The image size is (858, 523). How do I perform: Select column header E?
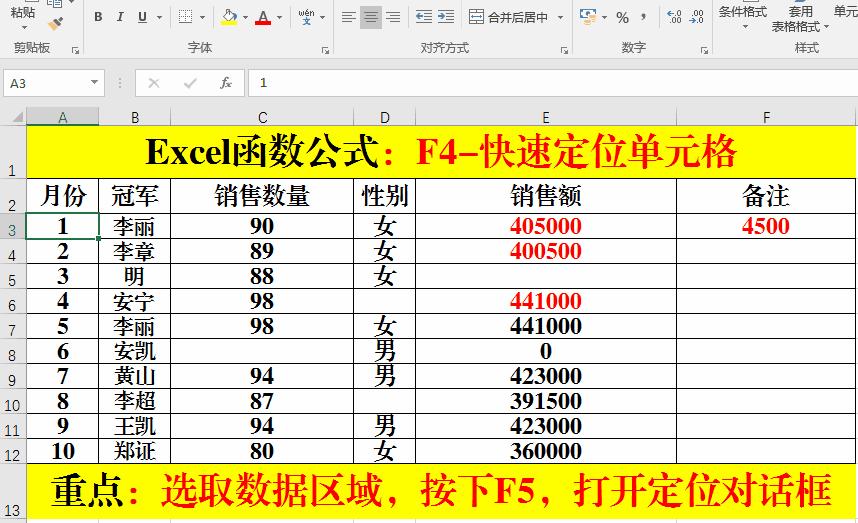[x=546, y=117]
